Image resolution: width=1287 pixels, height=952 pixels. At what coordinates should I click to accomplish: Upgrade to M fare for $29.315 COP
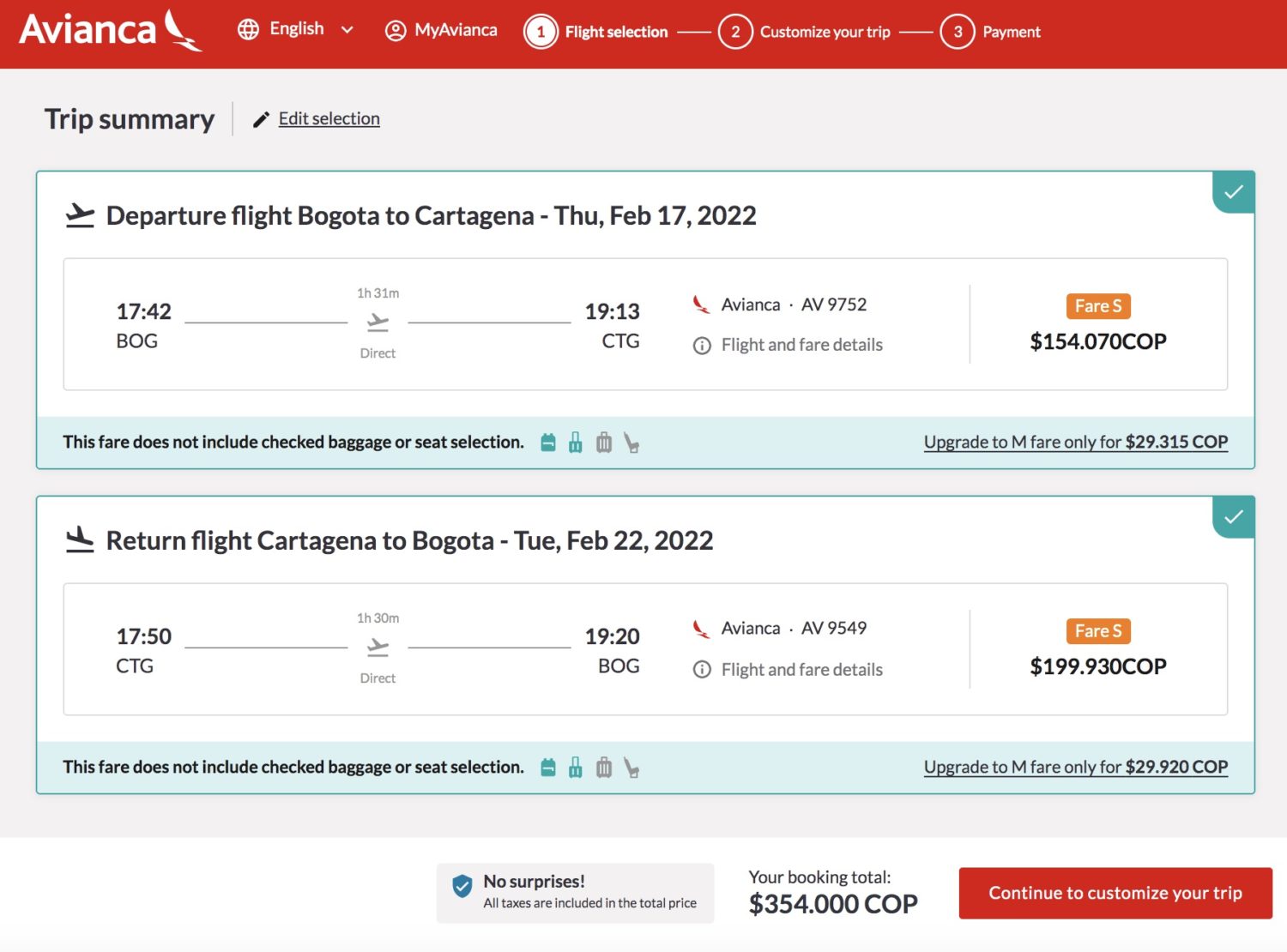[x=1076, y=442]
